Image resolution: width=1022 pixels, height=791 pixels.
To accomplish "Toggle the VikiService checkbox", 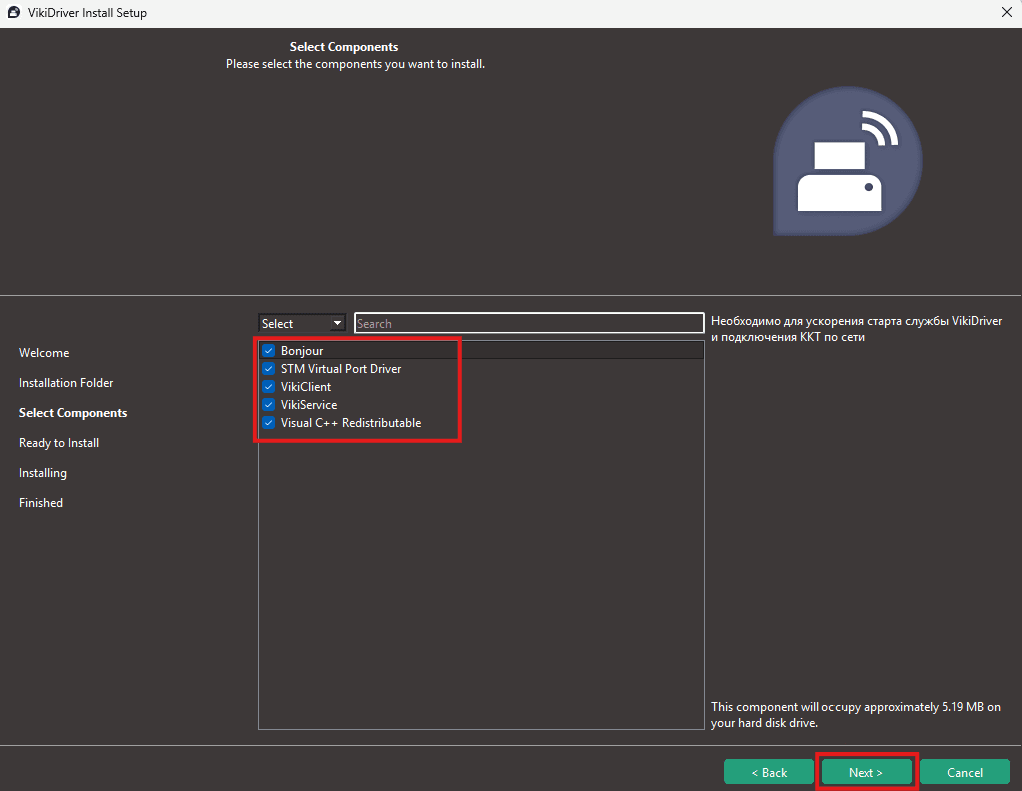I will [269, 405].
